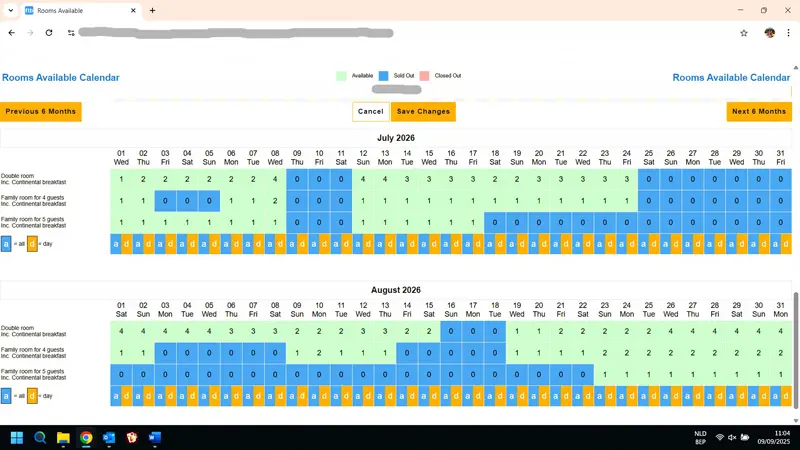Go to Previous 6 Months
800x450 pixels.
click(41, 112)
